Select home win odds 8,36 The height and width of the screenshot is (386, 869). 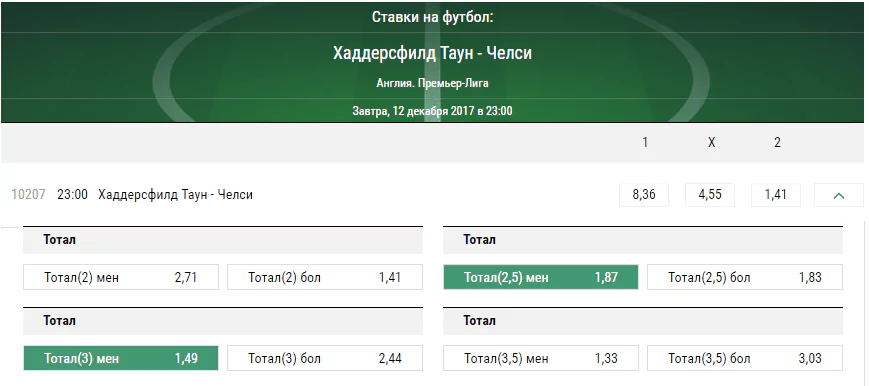click(644, 195)
